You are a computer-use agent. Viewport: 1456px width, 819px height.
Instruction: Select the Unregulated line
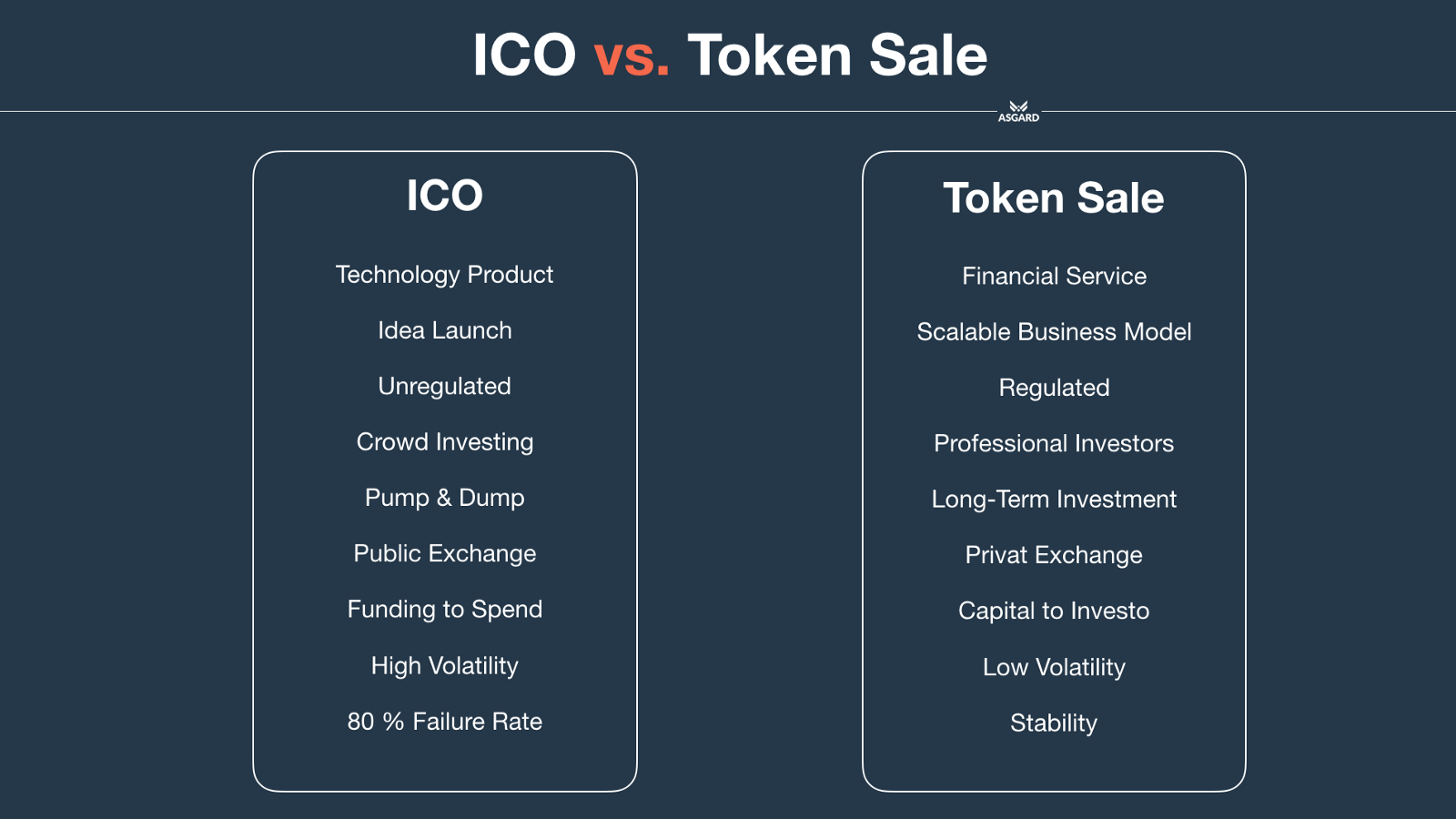click(x=444, y=386)
